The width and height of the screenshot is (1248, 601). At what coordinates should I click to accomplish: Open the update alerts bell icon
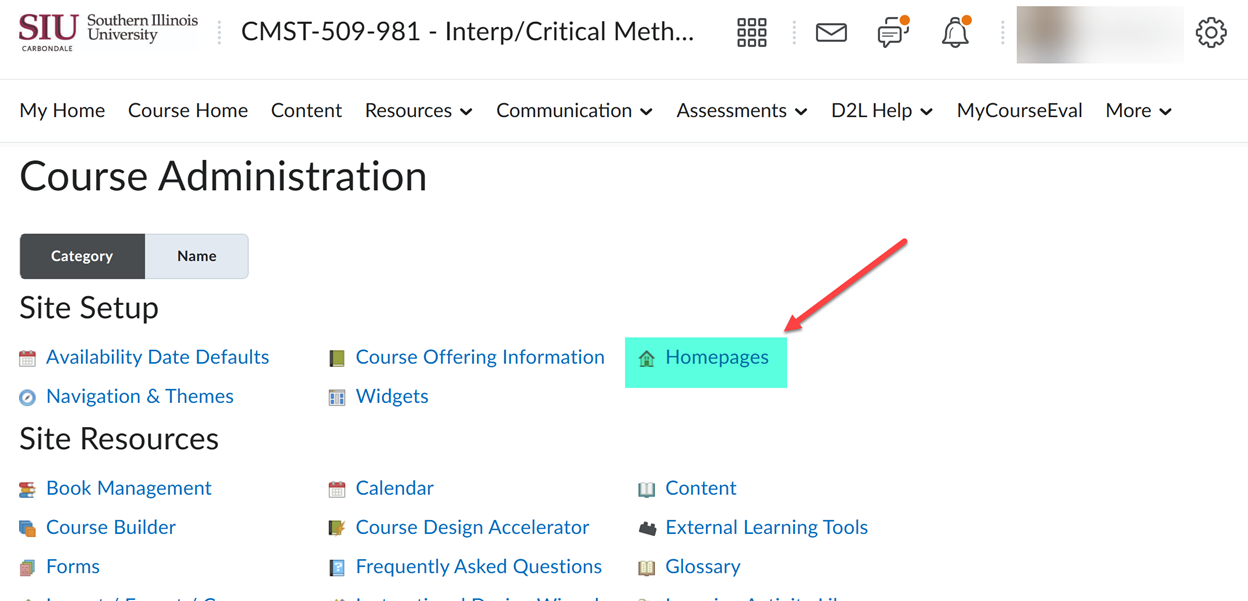pos(954,33)
